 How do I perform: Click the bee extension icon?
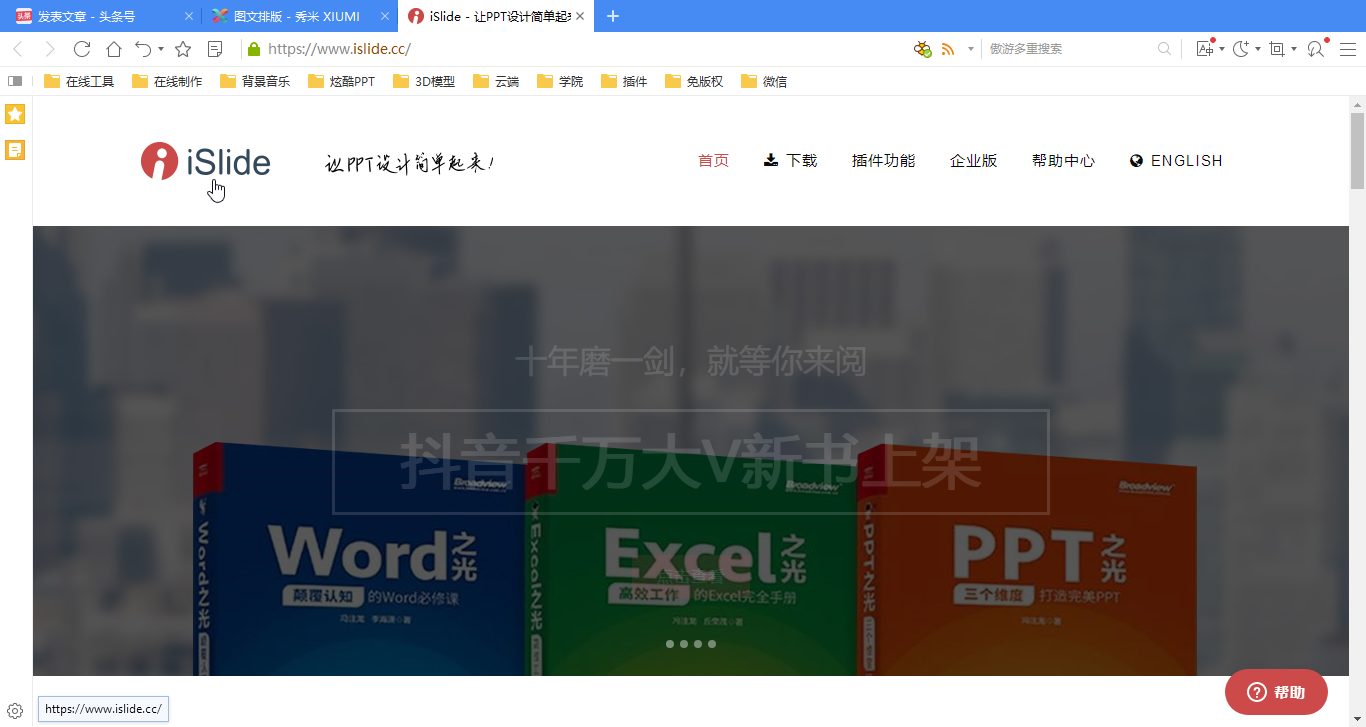coord(923,49)
